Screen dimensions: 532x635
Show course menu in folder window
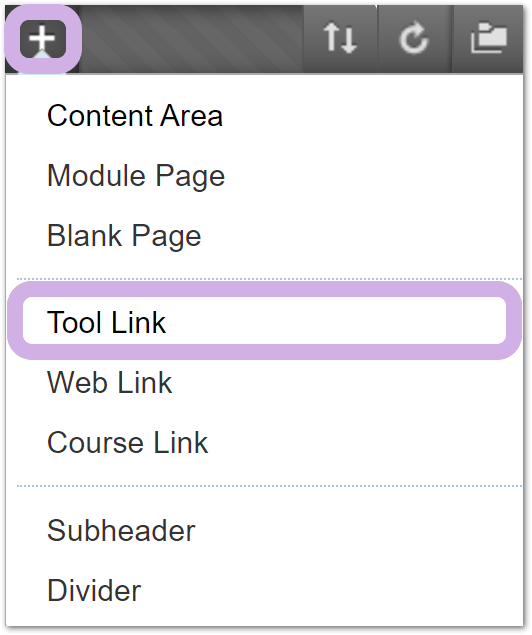coord(489,38)
